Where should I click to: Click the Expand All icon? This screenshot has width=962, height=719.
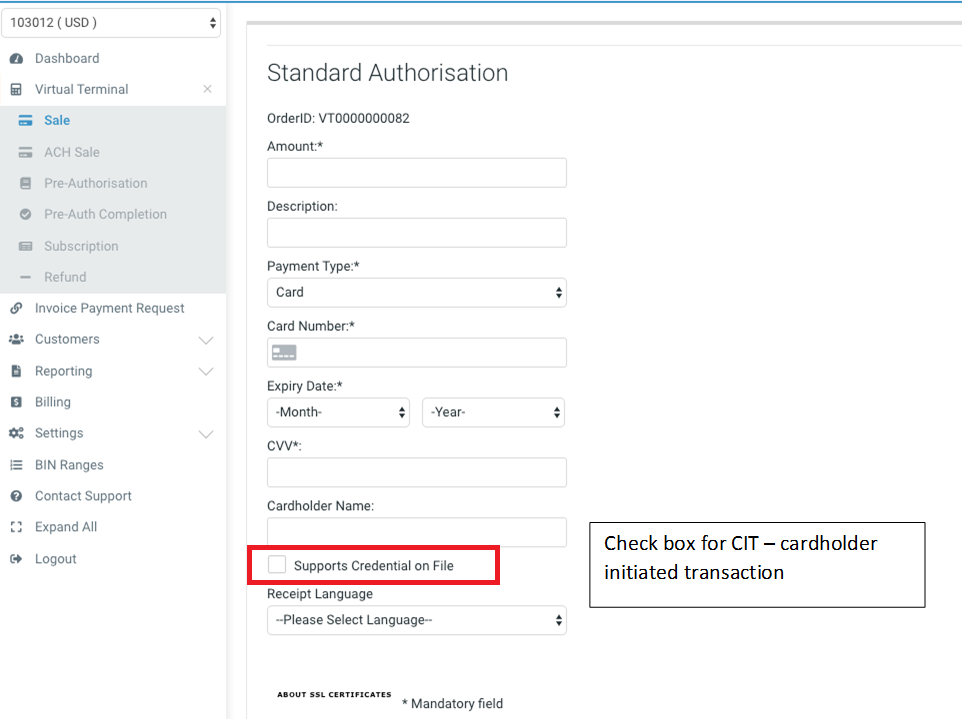tap(16, 527)
